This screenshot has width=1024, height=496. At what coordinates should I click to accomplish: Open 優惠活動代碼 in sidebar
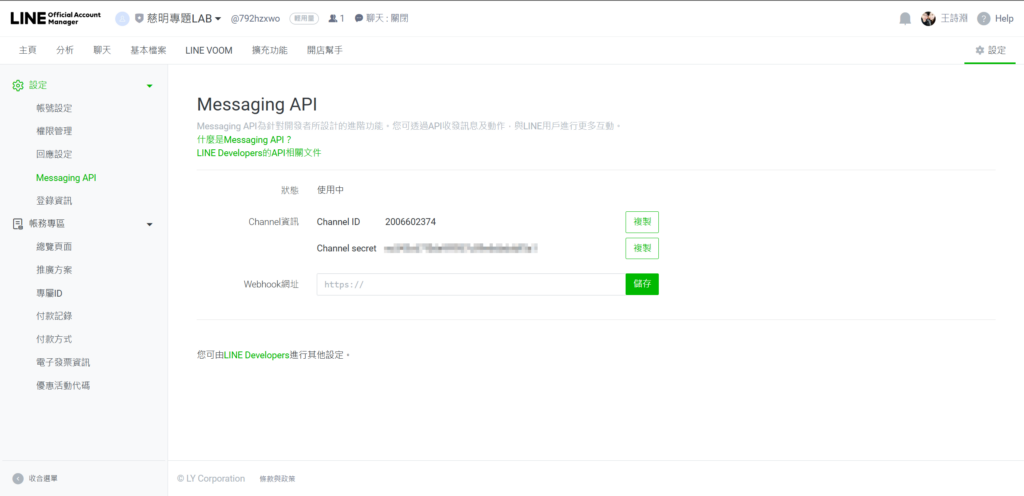point(63,386)
